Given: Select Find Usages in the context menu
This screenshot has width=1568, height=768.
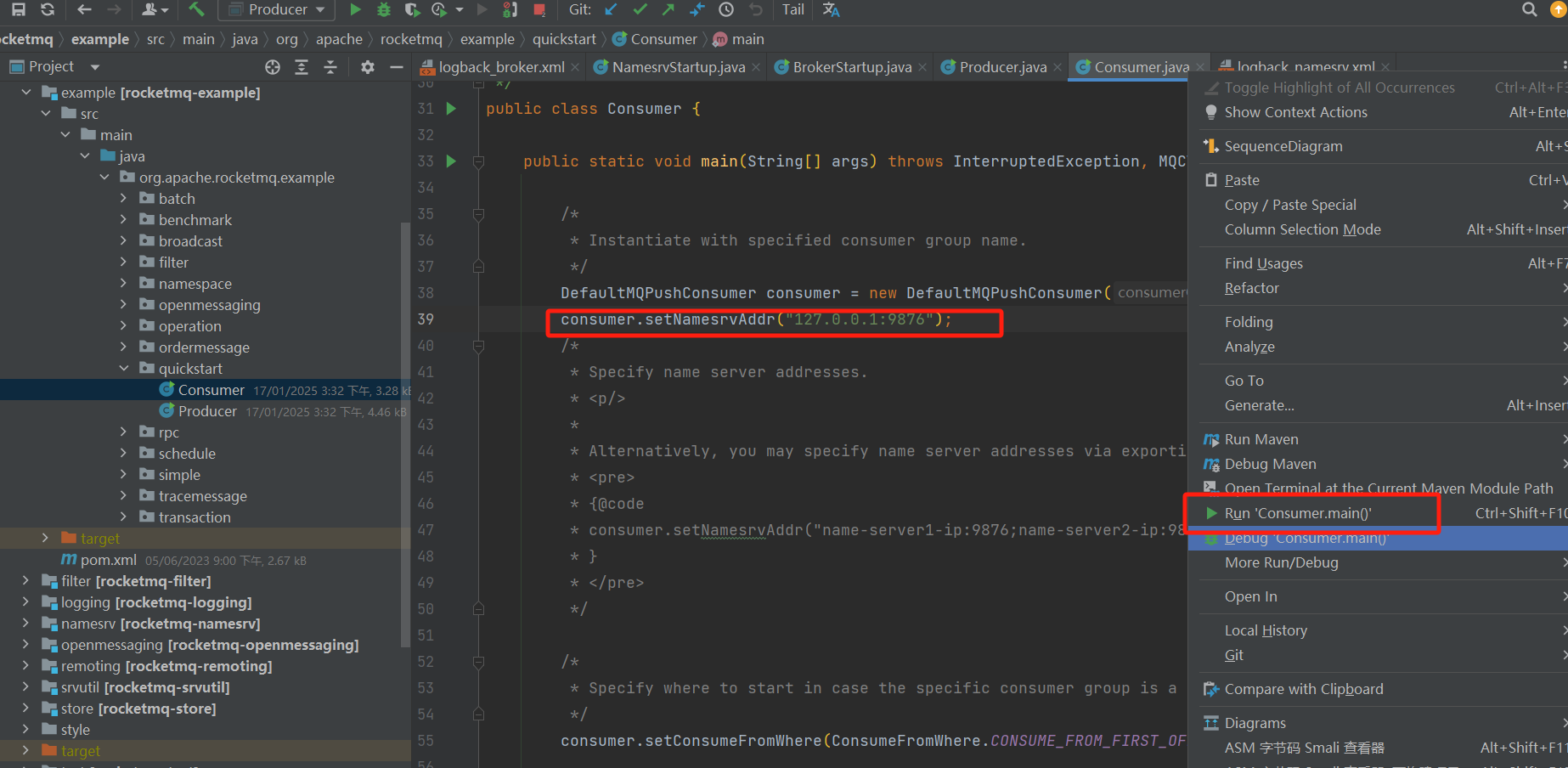Looking at the screenshot, I should (x=1263, y=263).
